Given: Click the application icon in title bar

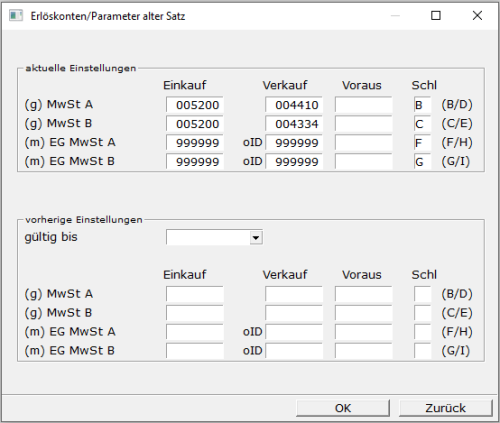Looking at the screenshot, I should pyautogui.click(x=16, y=16).
